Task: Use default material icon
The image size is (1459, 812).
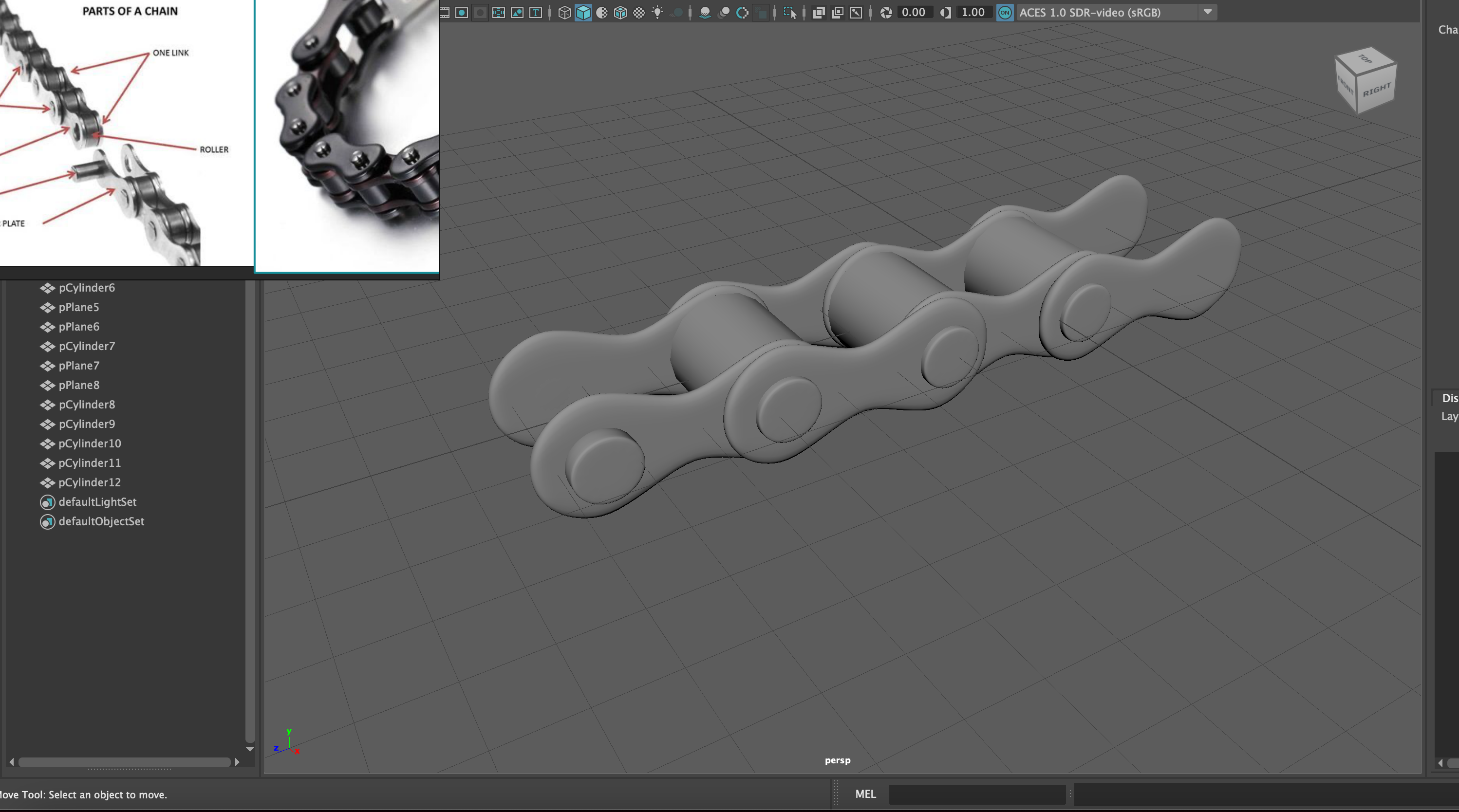Action: point(601,13)
